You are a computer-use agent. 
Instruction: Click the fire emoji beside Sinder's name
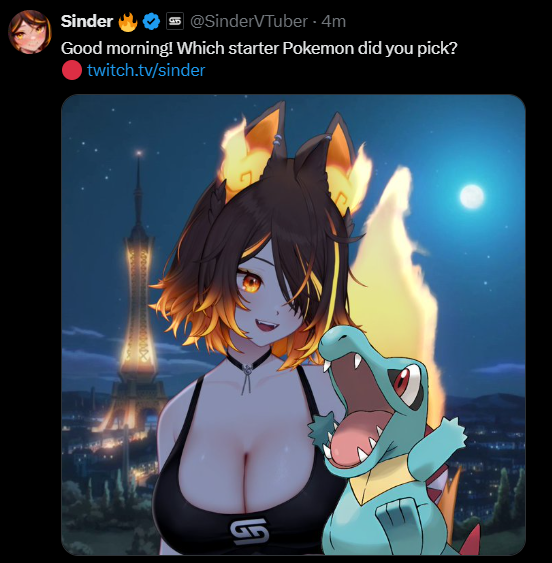127,22
